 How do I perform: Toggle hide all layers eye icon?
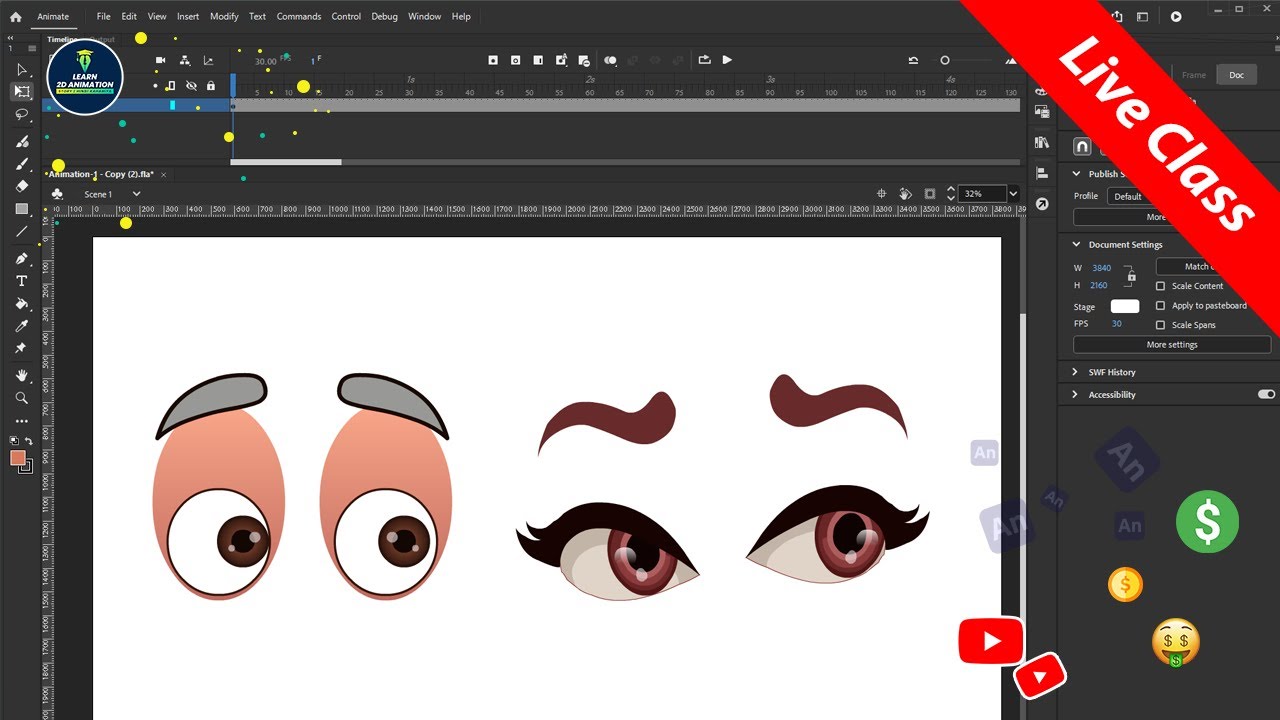tap(191, 86)
